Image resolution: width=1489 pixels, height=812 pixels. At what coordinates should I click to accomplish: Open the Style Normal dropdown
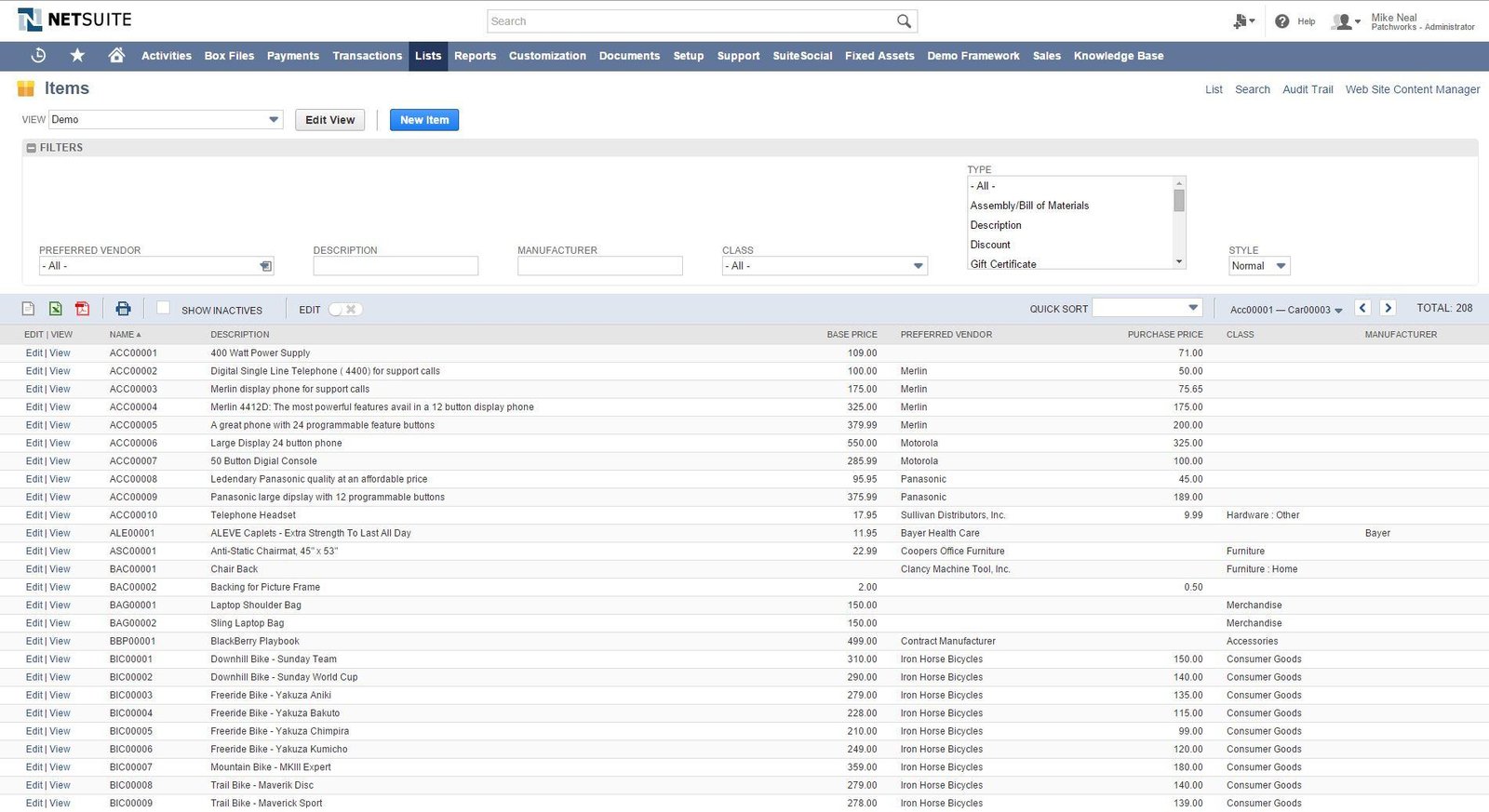tap(1259, 266)
